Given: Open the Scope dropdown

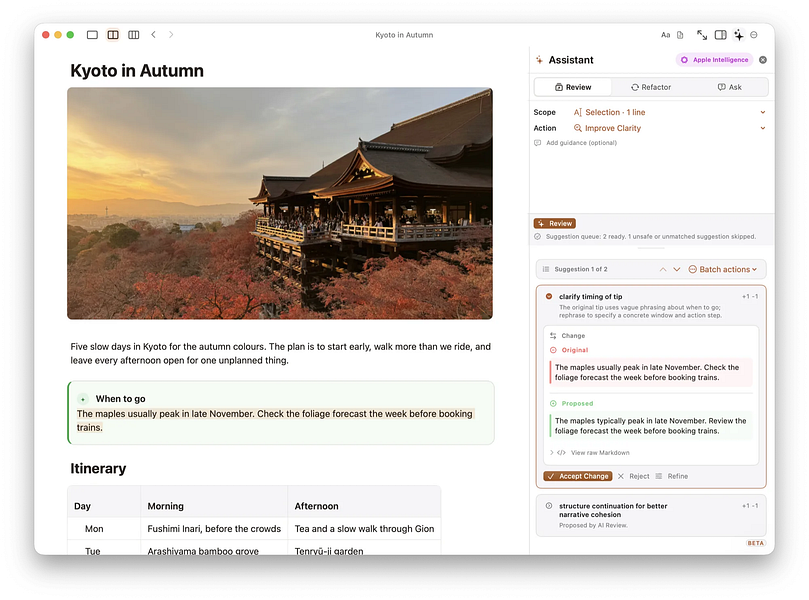Looking at the screenshot, I should [669, 112].
